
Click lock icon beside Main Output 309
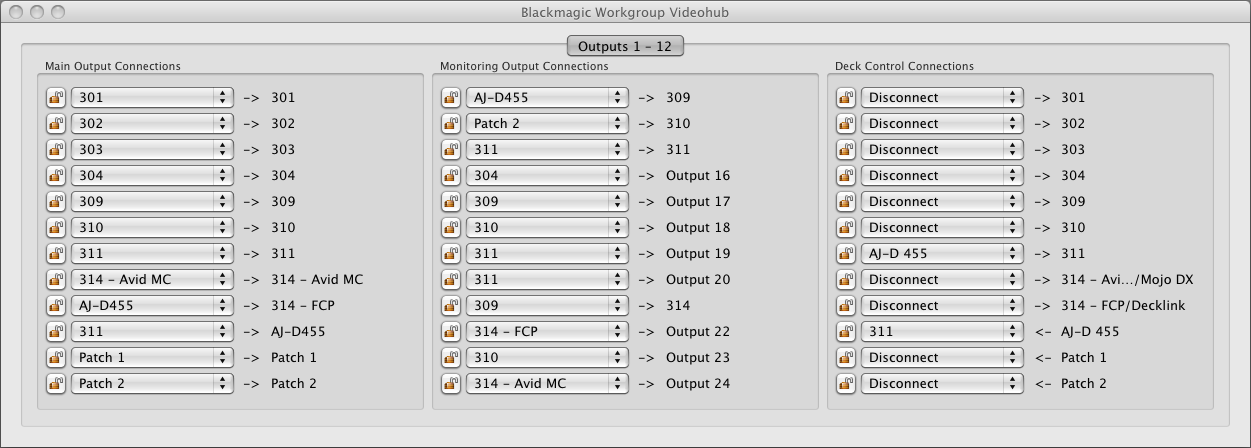click(56, 202)
